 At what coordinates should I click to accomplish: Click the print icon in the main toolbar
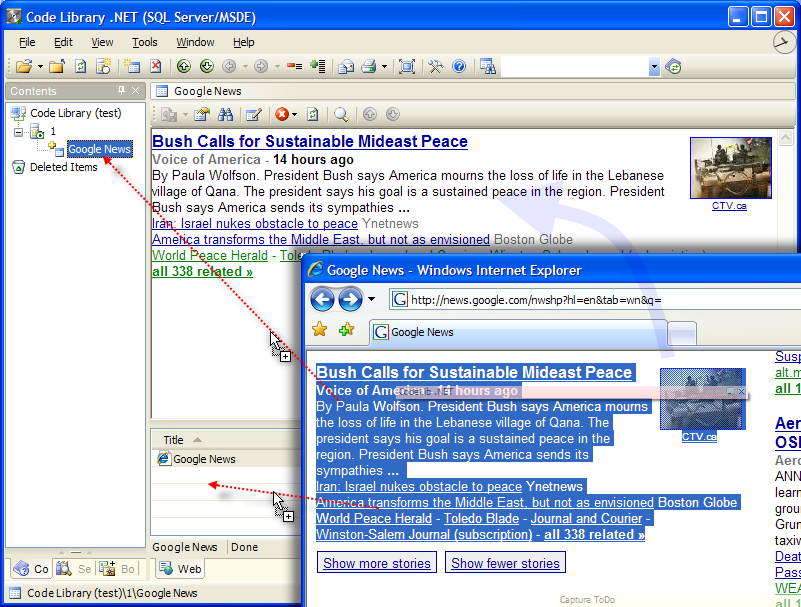tap(369, 66)
